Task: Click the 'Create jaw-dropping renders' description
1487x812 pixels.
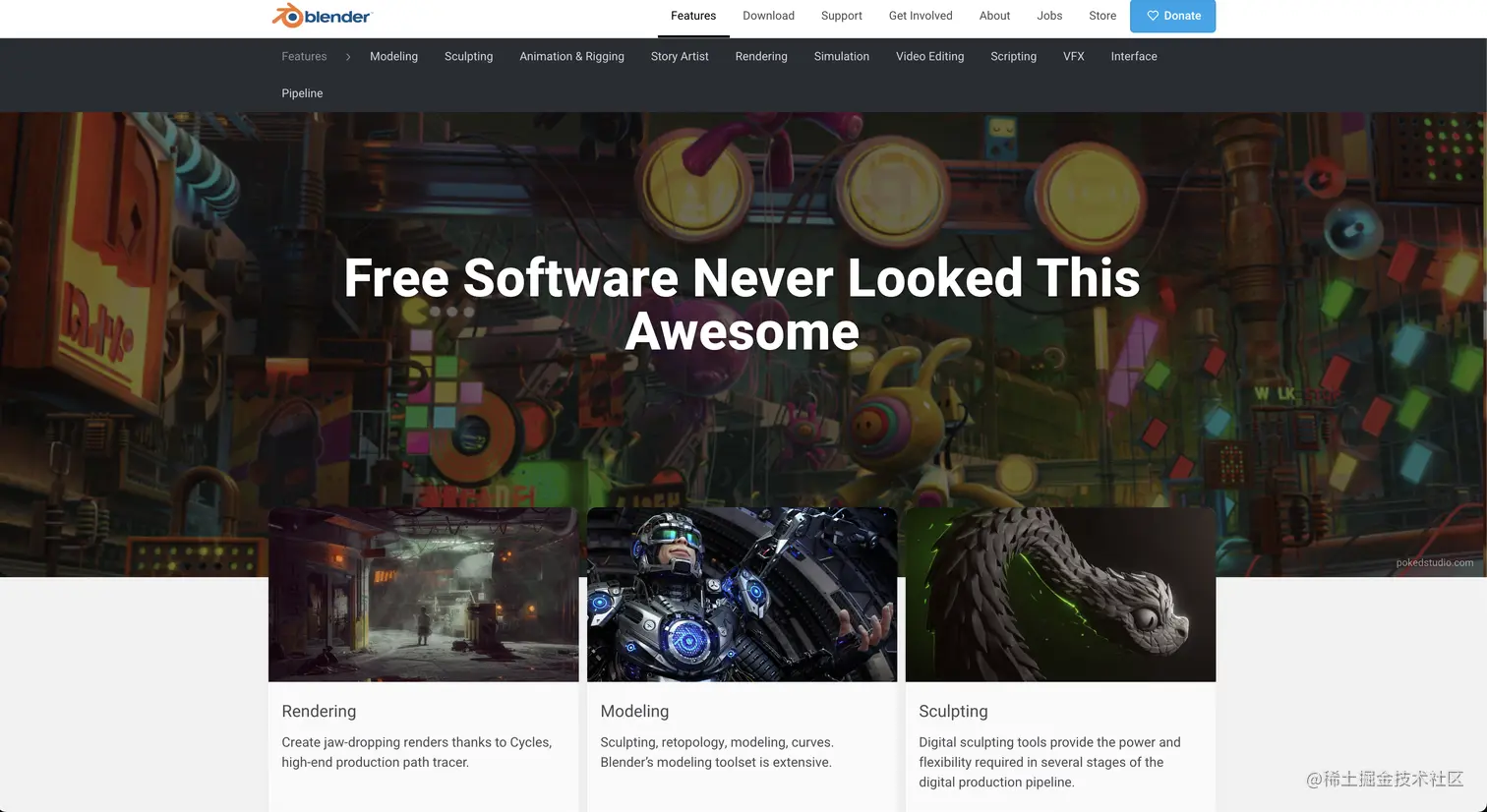Action: [417, 752]
